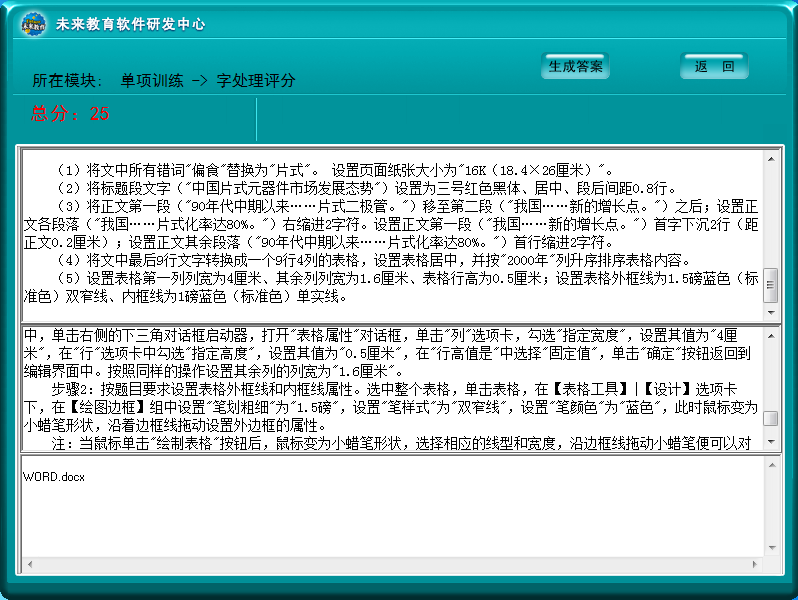
Task: Click down arrow of the file list scrollbar
Action: (x=772, y=548)
